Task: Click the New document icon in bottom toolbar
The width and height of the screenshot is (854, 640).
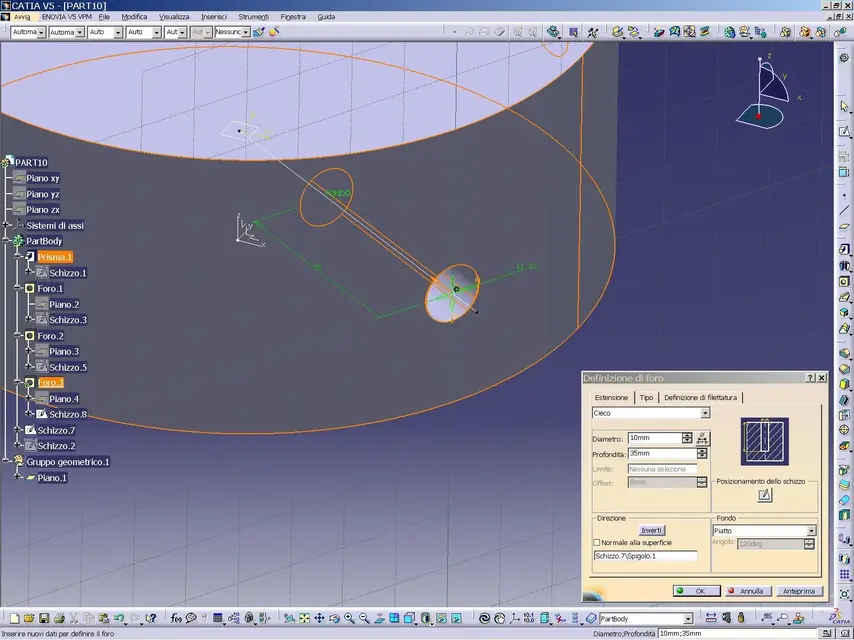Action: pyautogui.click(x=15, y=618)
